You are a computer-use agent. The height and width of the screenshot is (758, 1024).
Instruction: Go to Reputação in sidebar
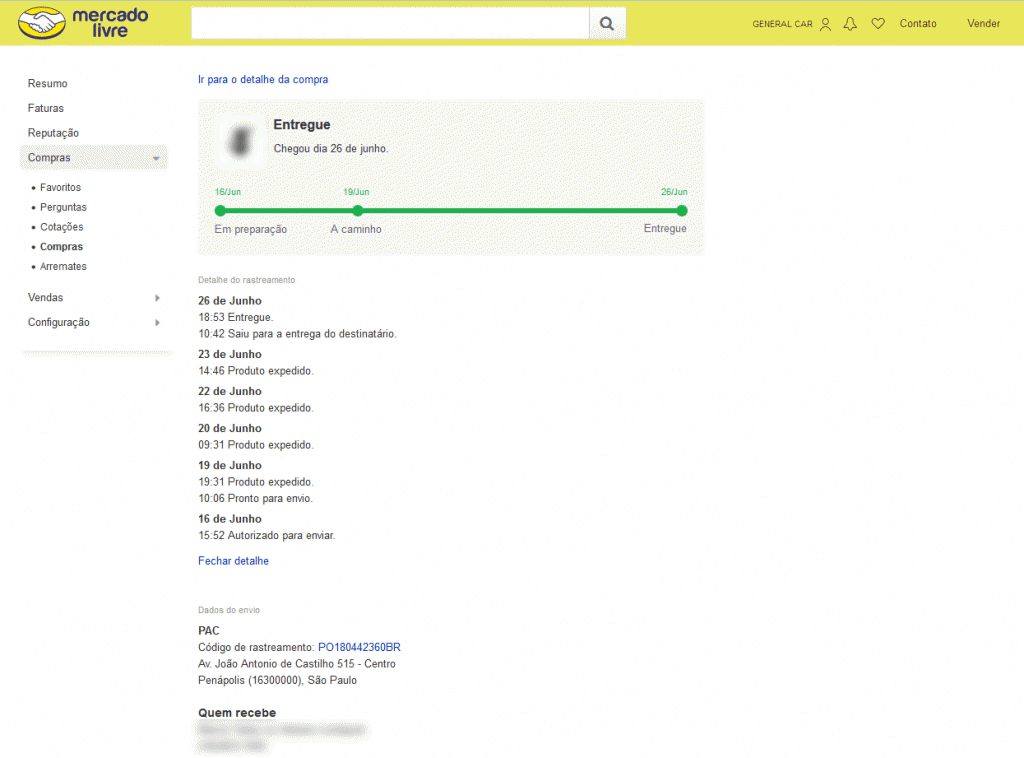point(53,133)
